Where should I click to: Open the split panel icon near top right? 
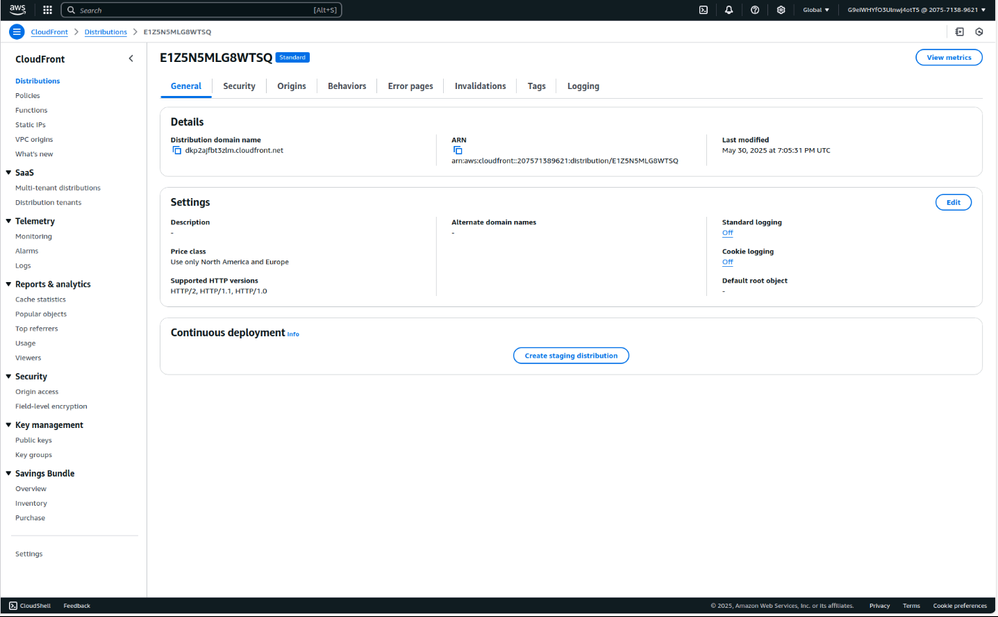point(960,32)
